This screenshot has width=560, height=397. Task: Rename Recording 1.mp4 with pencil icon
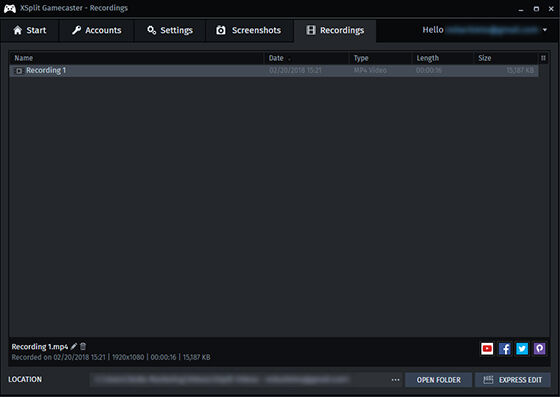[74, 346]
